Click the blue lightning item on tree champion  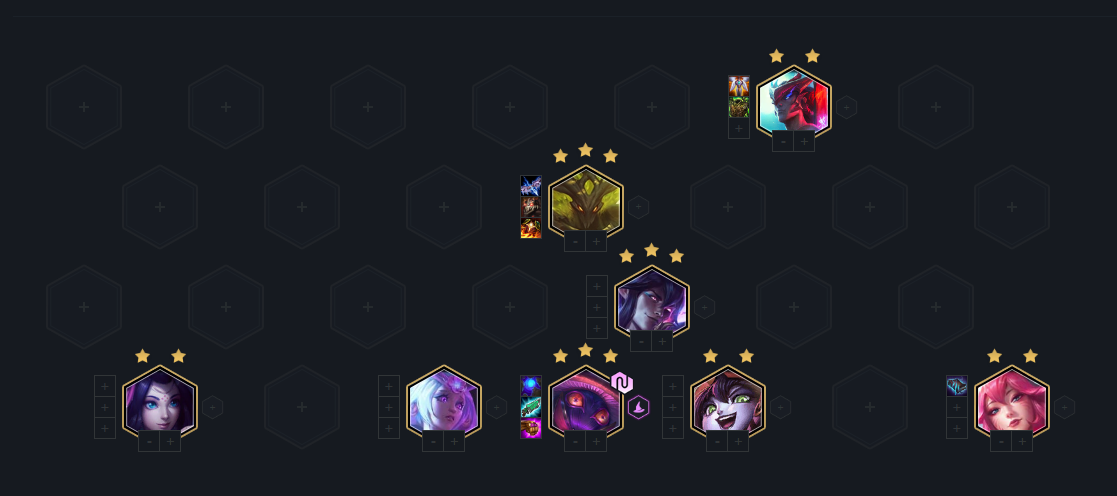(x=531, y=186)
